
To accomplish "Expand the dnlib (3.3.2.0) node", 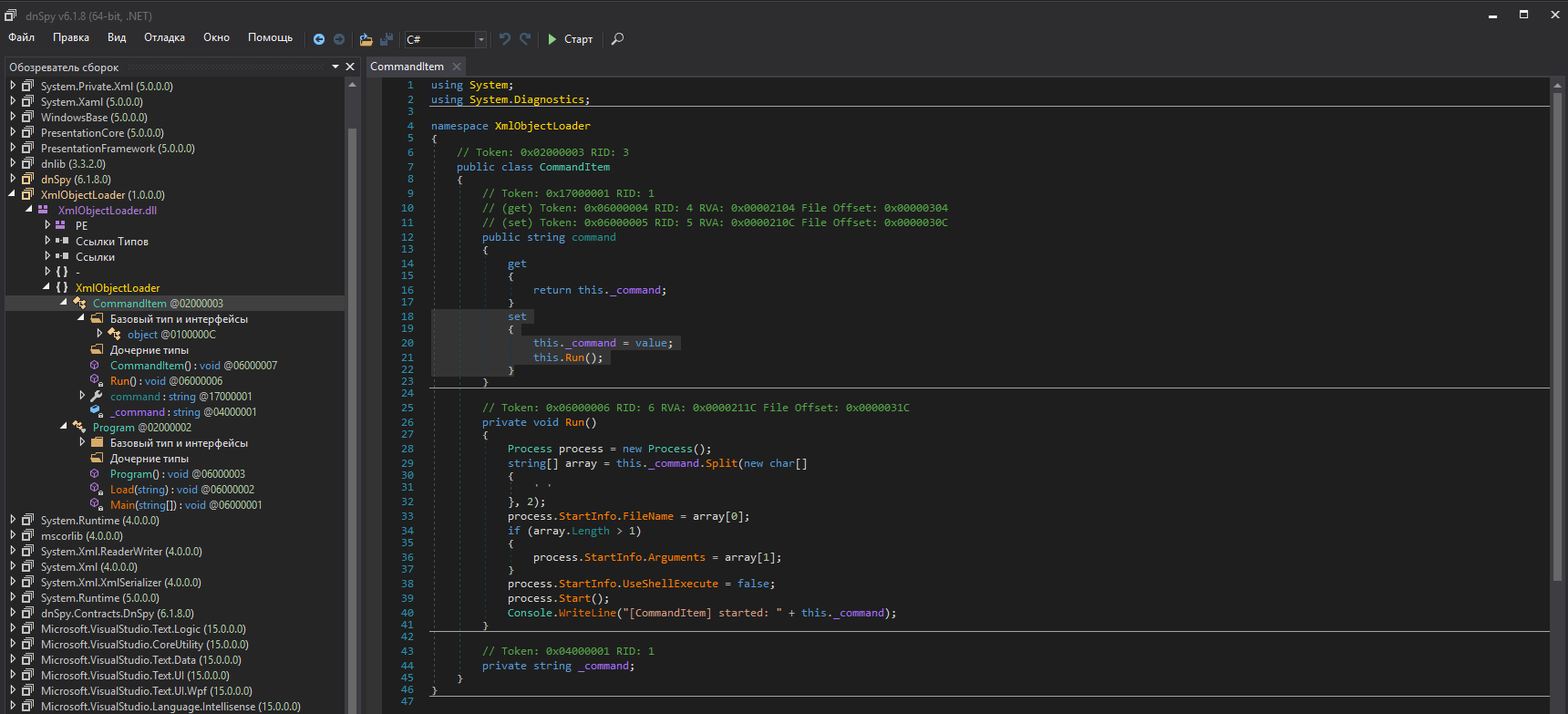I will click(x=13, y=163).
